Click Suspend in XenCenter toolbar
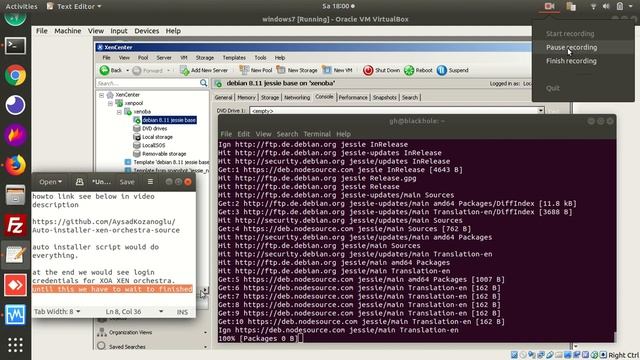Viewport: 640px width, 360px height. (453, 70)
